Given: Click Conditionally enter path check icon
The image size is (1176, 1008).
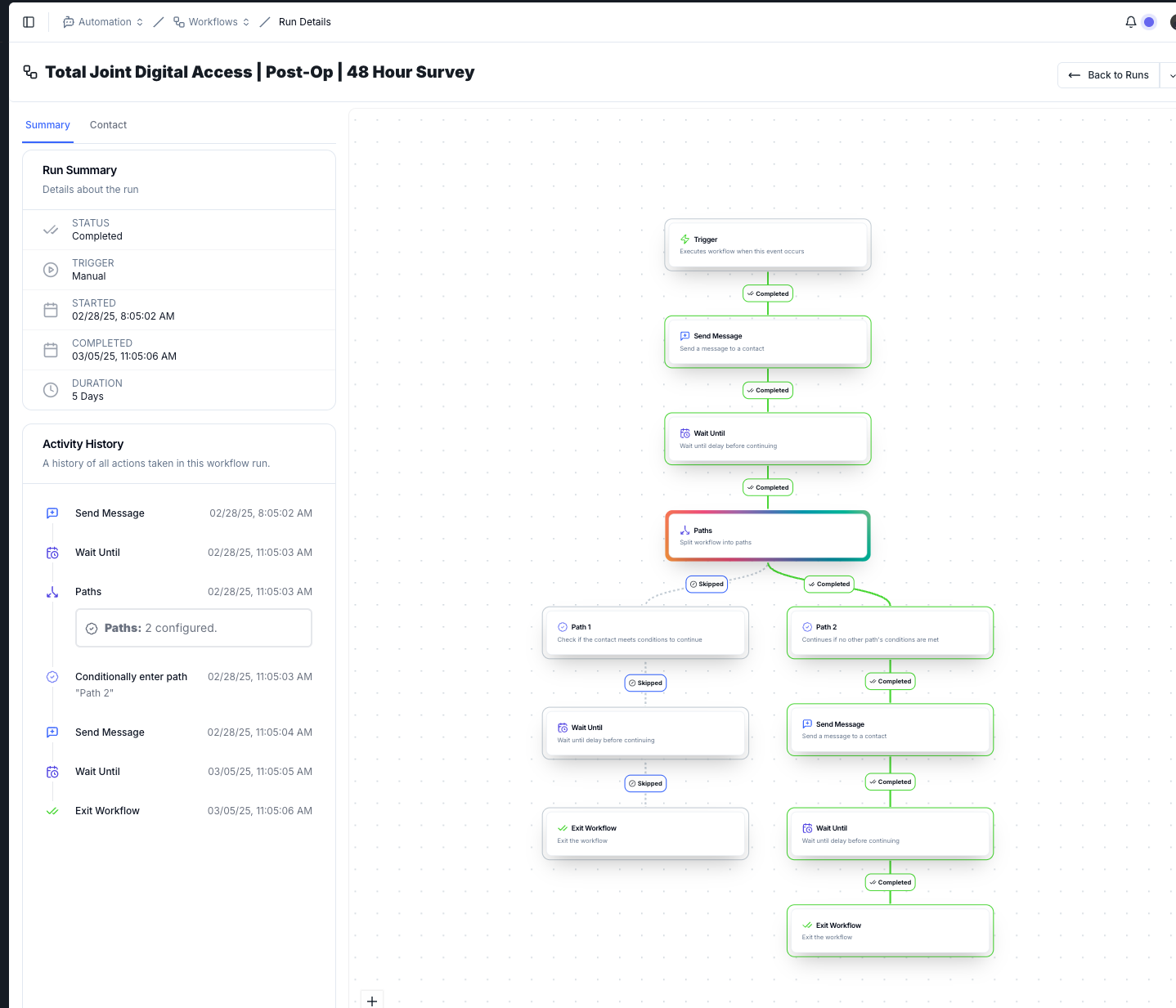Looking at the screenshot, I should click(x=52, y=677).
